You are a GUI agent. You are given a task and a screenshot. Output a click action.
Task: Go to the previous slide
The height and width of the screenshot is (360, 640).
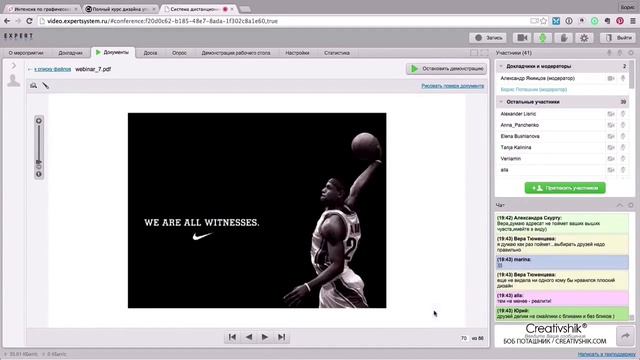249,337
